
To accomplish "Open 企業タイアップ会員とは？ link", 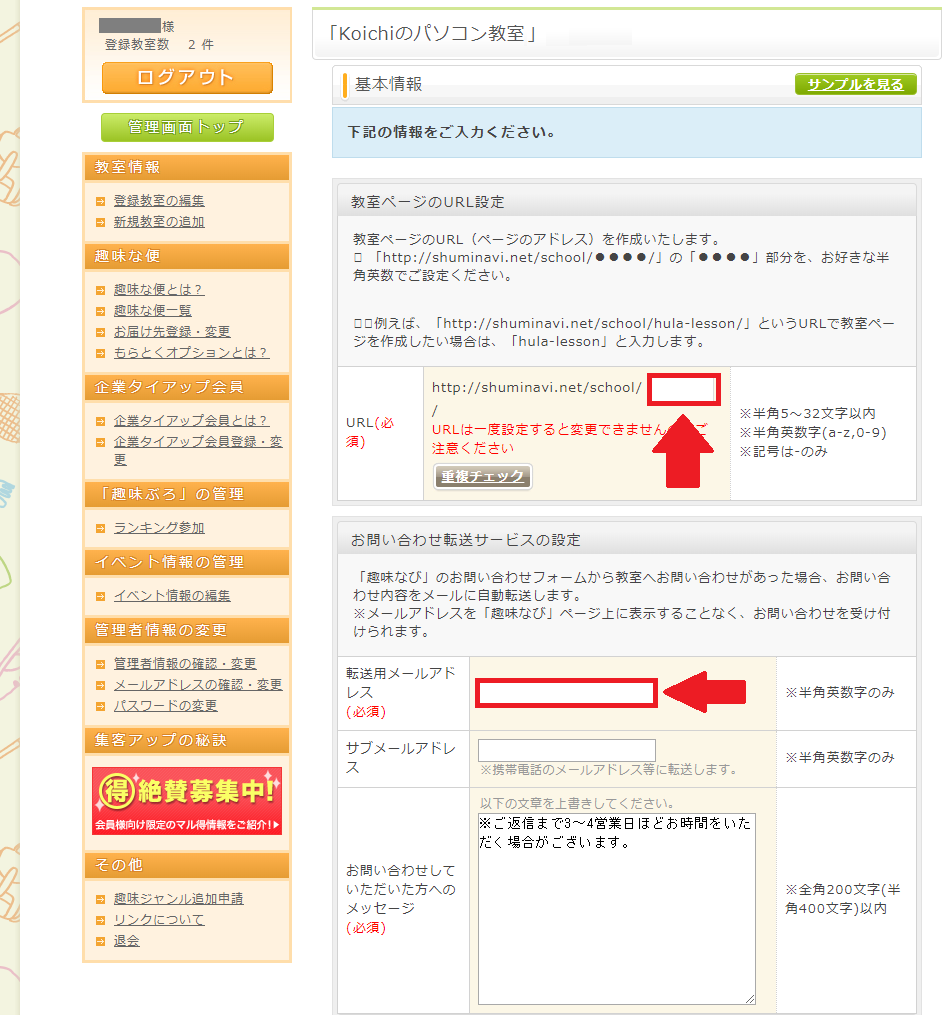I will click(191, 421).
